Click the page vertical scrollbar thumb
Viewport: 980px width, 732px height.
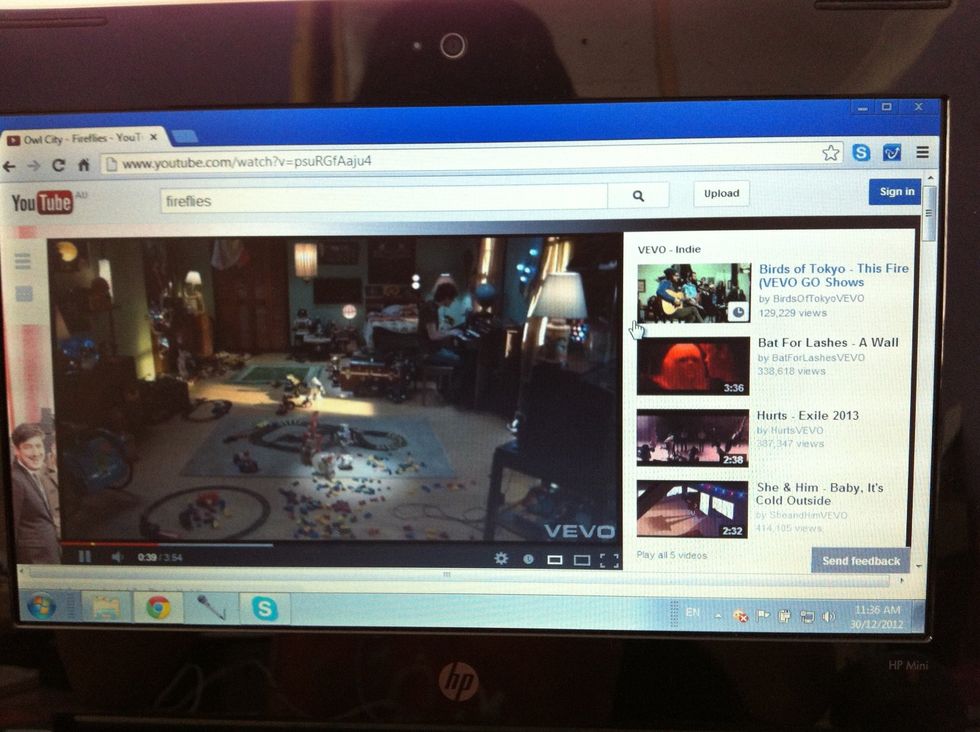click(x=929, y=214)
